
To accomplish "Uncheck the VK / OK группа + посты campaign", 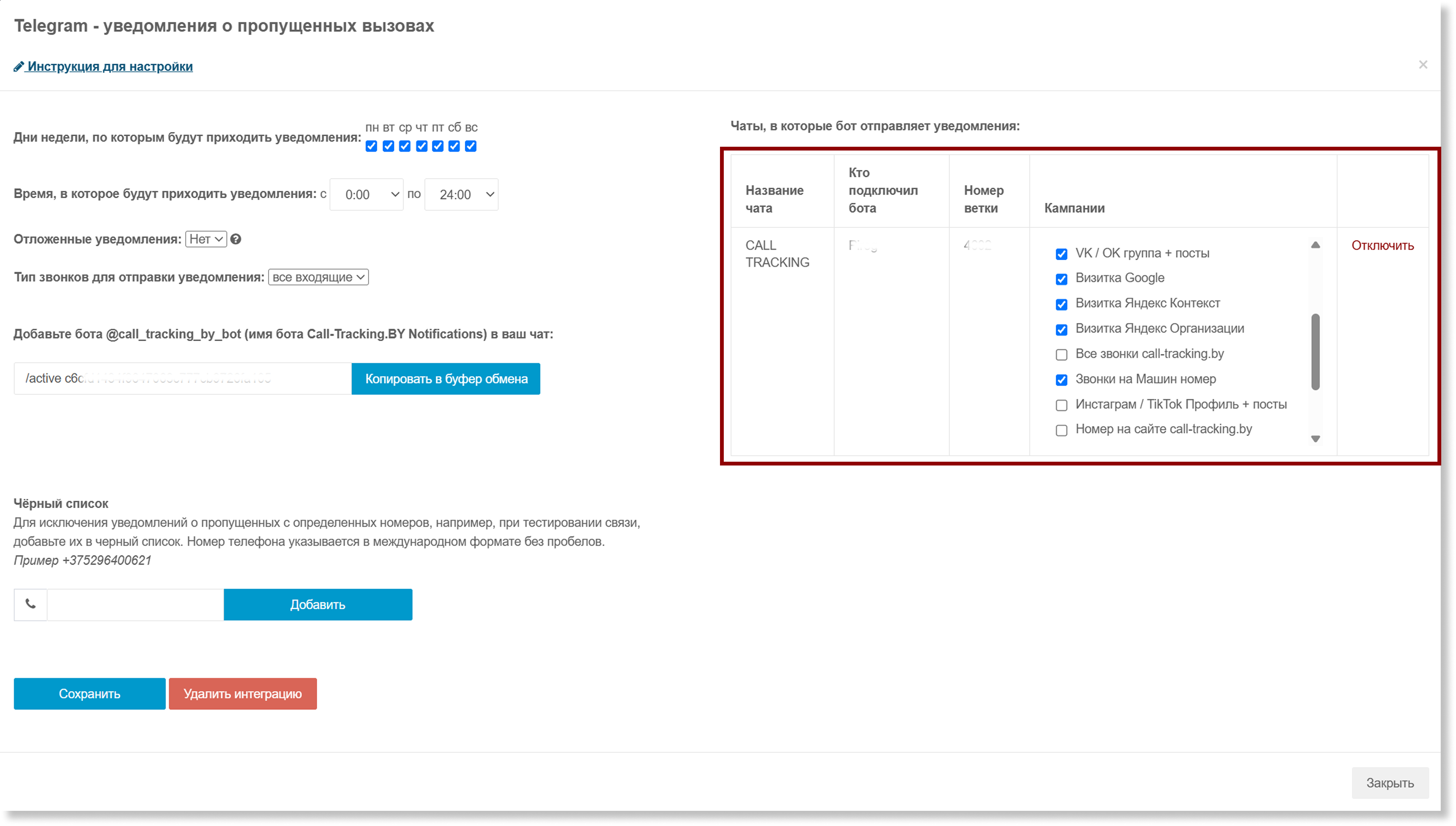I will [x=1061, y=254].
